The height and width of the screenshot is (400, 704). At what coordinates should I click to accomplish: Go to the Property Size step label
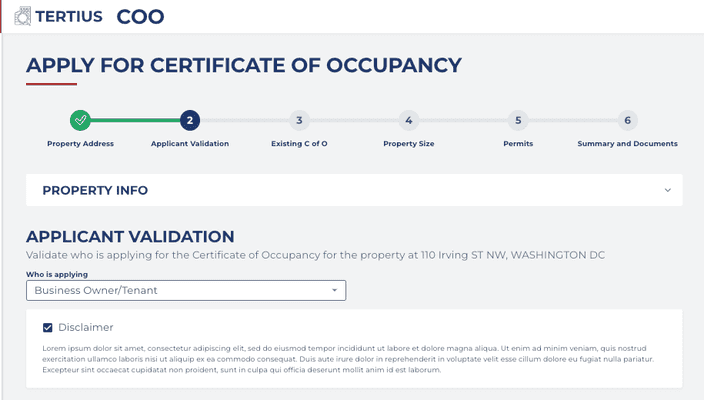click(x=408, y=144)
